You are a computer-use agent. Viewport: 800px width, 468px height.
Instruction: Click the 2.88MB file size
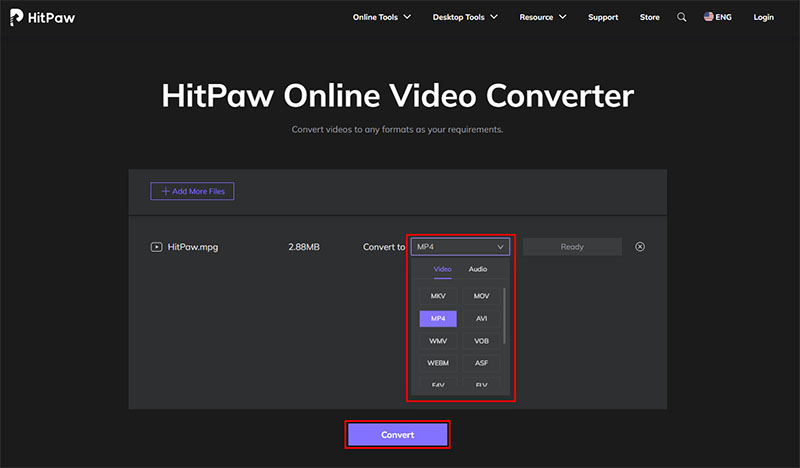tap(304, 247)
